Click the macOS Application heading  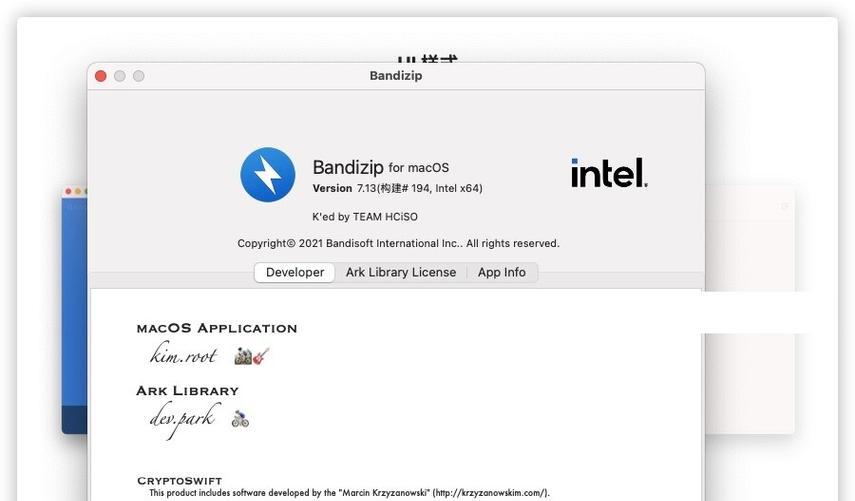217,328
